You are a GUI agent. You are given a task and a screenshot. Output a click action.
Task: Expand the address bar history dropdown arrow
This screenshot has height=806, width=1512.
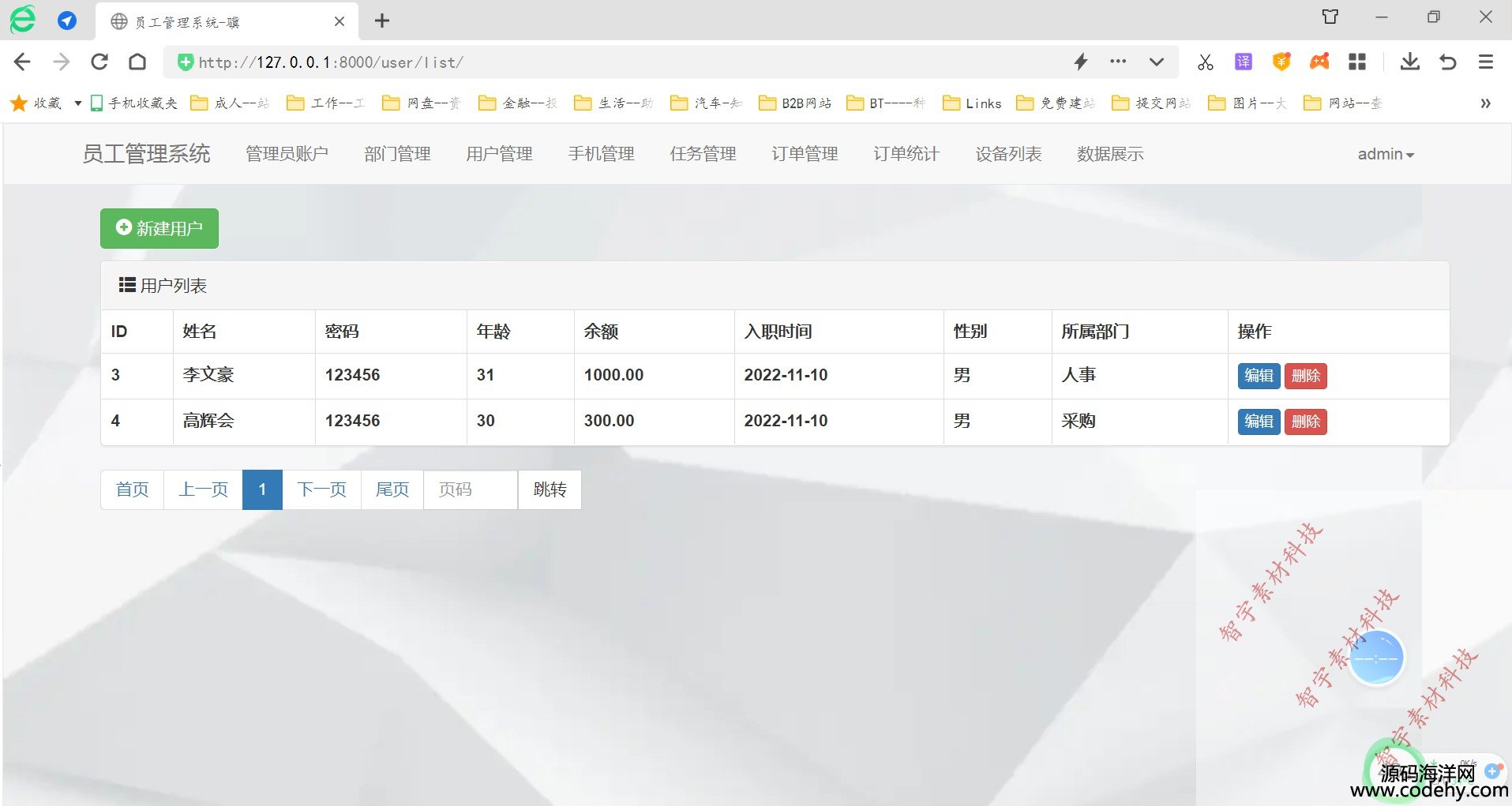click(x=1156, y=62)
